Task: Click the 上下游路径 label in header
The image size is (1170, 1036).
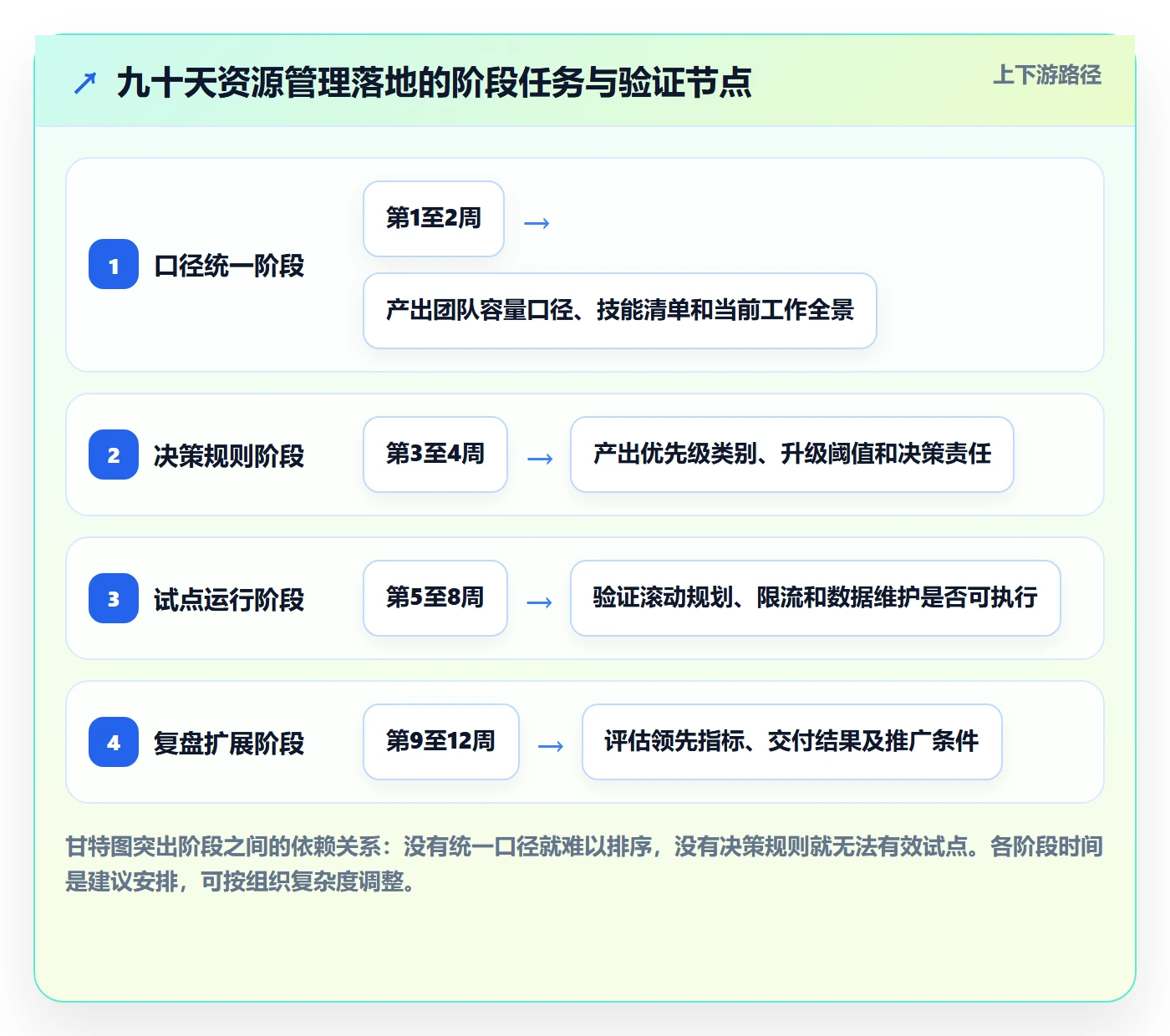Action: pyautogui.click(x=1047, y=74)
